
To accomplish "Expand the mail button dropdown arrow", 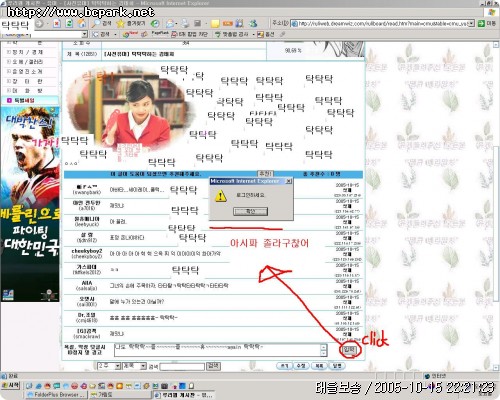I will [176, 24].
